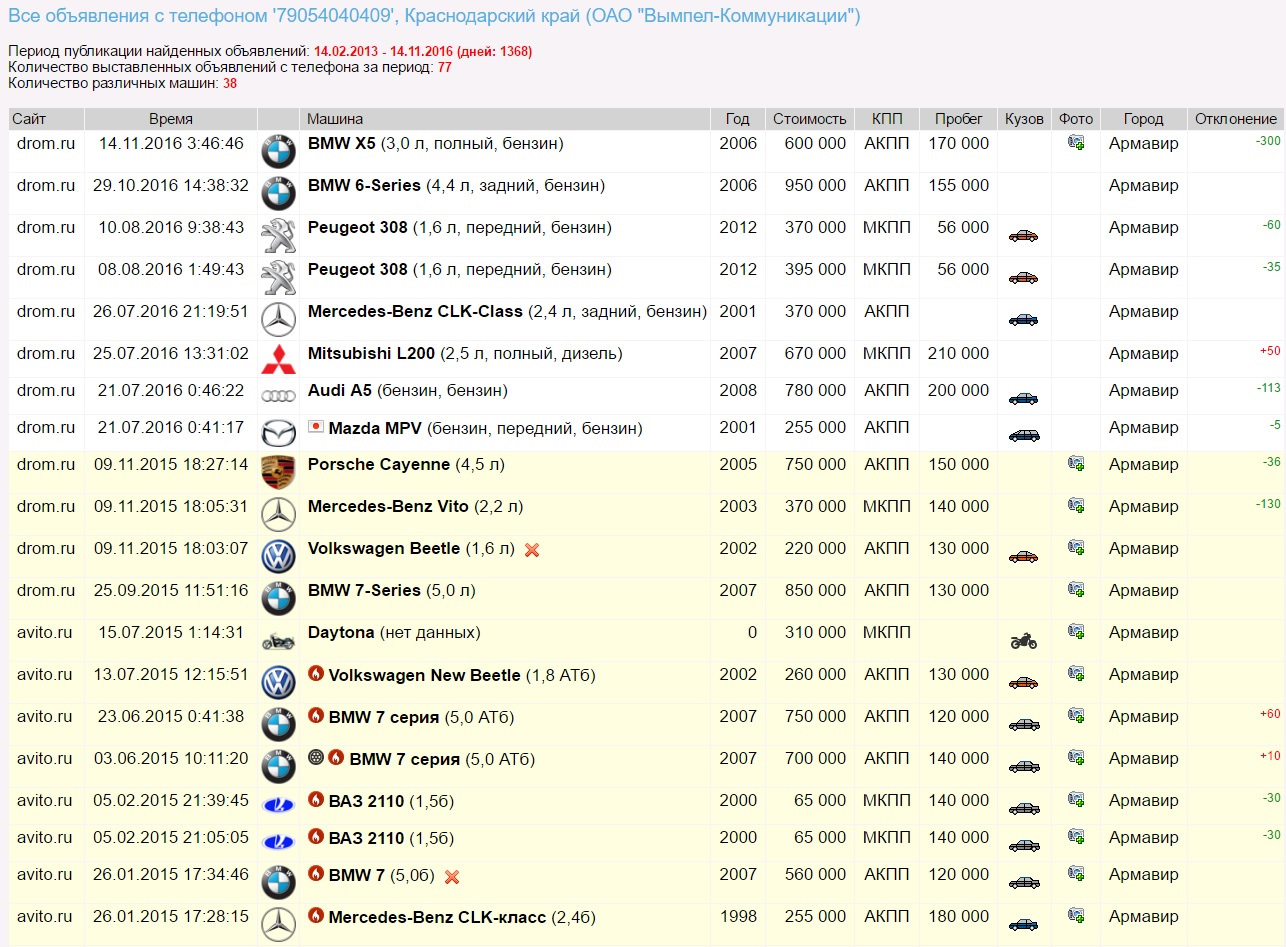Click the deviation value -300

(1267, 141)
